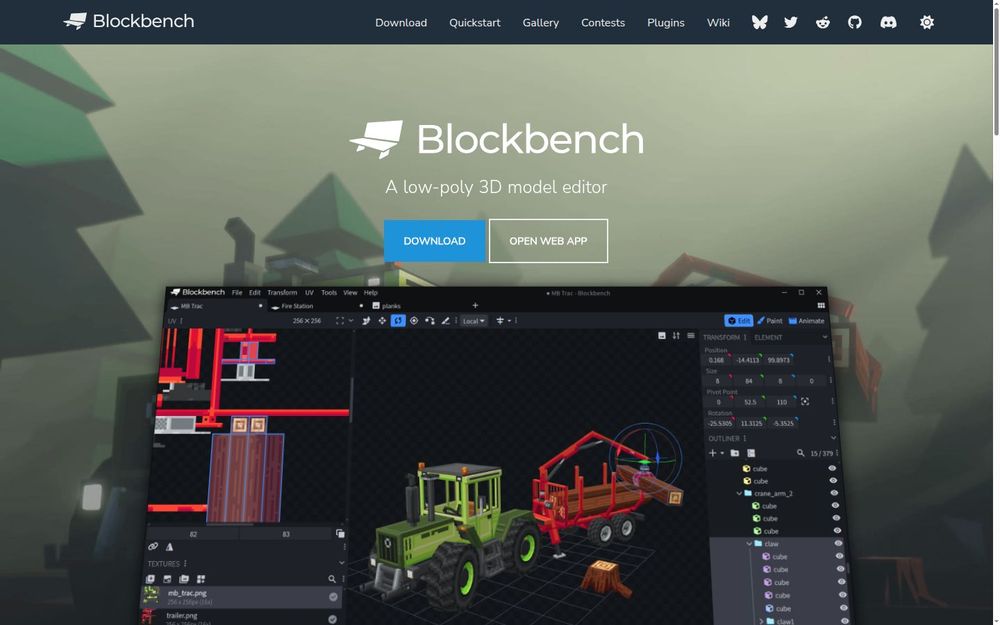The width and height of the screenshot is (1000, 625).
Task: Switch to Paint mode
Action: 770,321
